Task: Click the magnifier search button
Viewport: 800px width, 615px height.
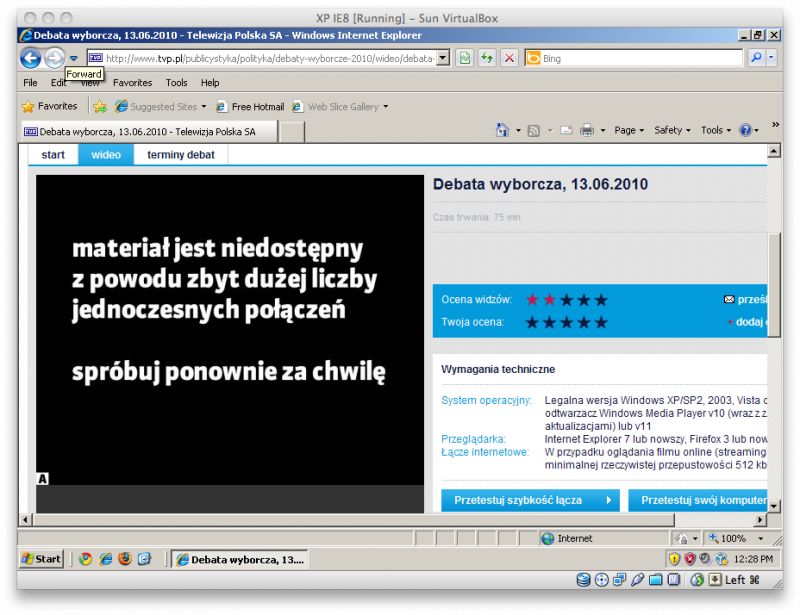Action: pyautogui.click(x=757, y=58)
